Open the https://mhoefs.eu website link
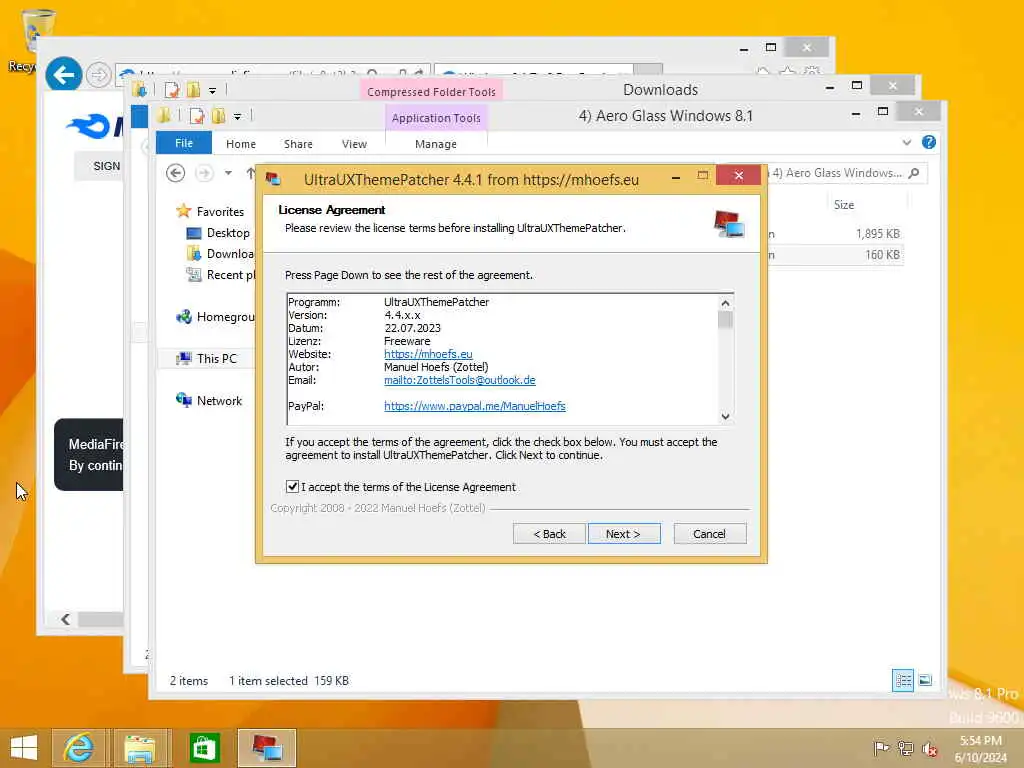The image size is (1024, 768). pyautogui.click(x=428, y=354)
